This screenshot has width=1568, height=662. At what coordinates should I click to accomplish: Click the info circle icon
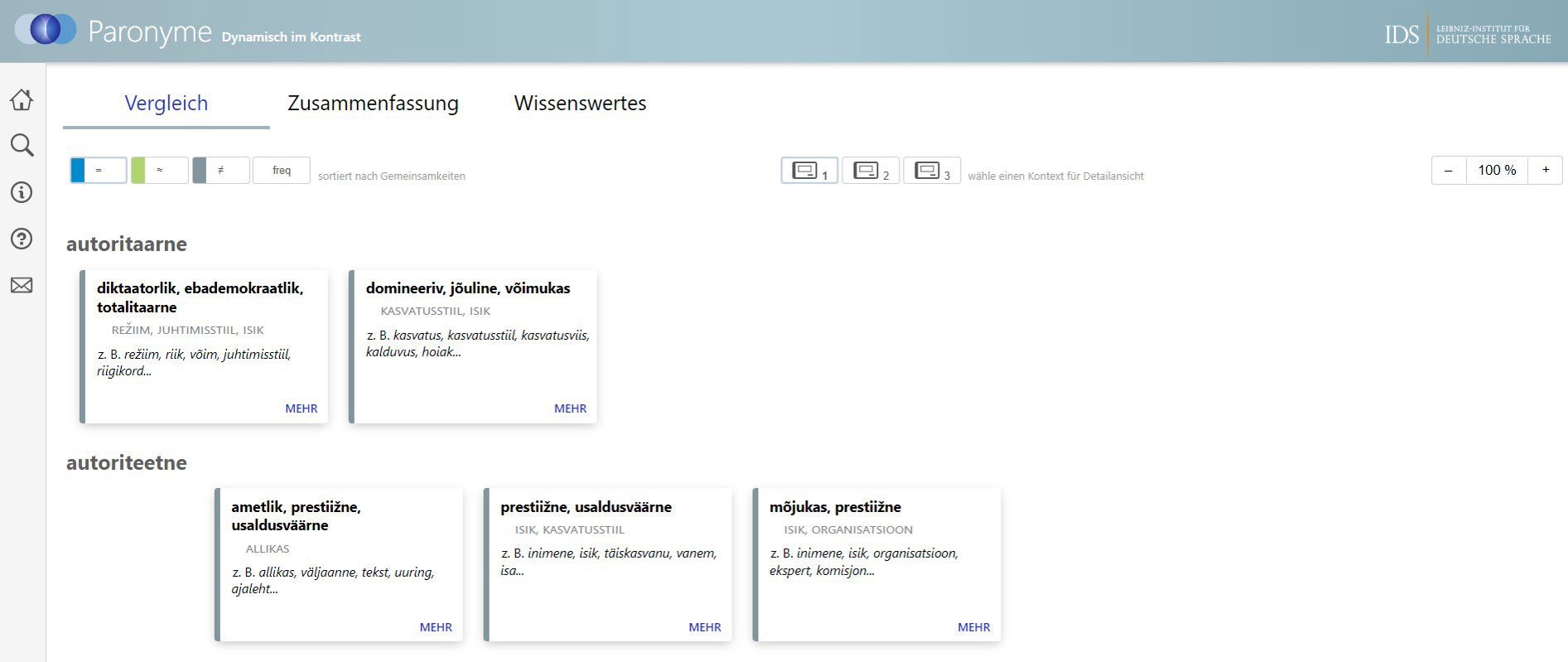(x=22, y=192)
